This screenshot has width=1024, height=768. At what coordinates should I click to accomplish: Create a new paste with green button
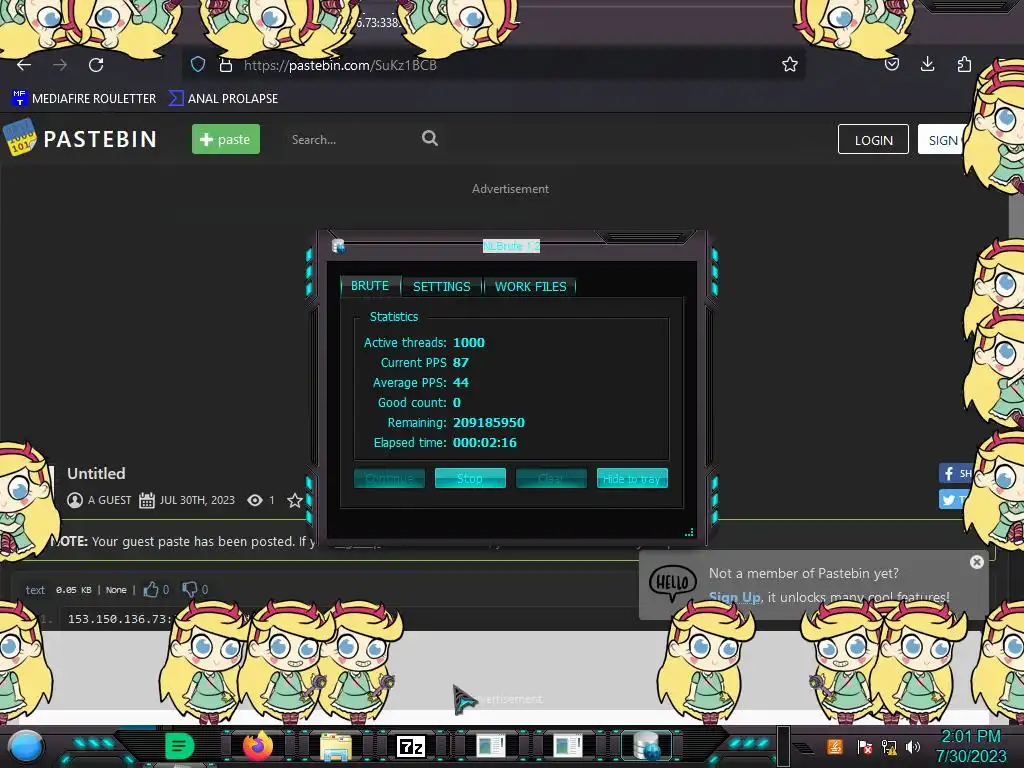pyautogui.click(x=225, y=139)
